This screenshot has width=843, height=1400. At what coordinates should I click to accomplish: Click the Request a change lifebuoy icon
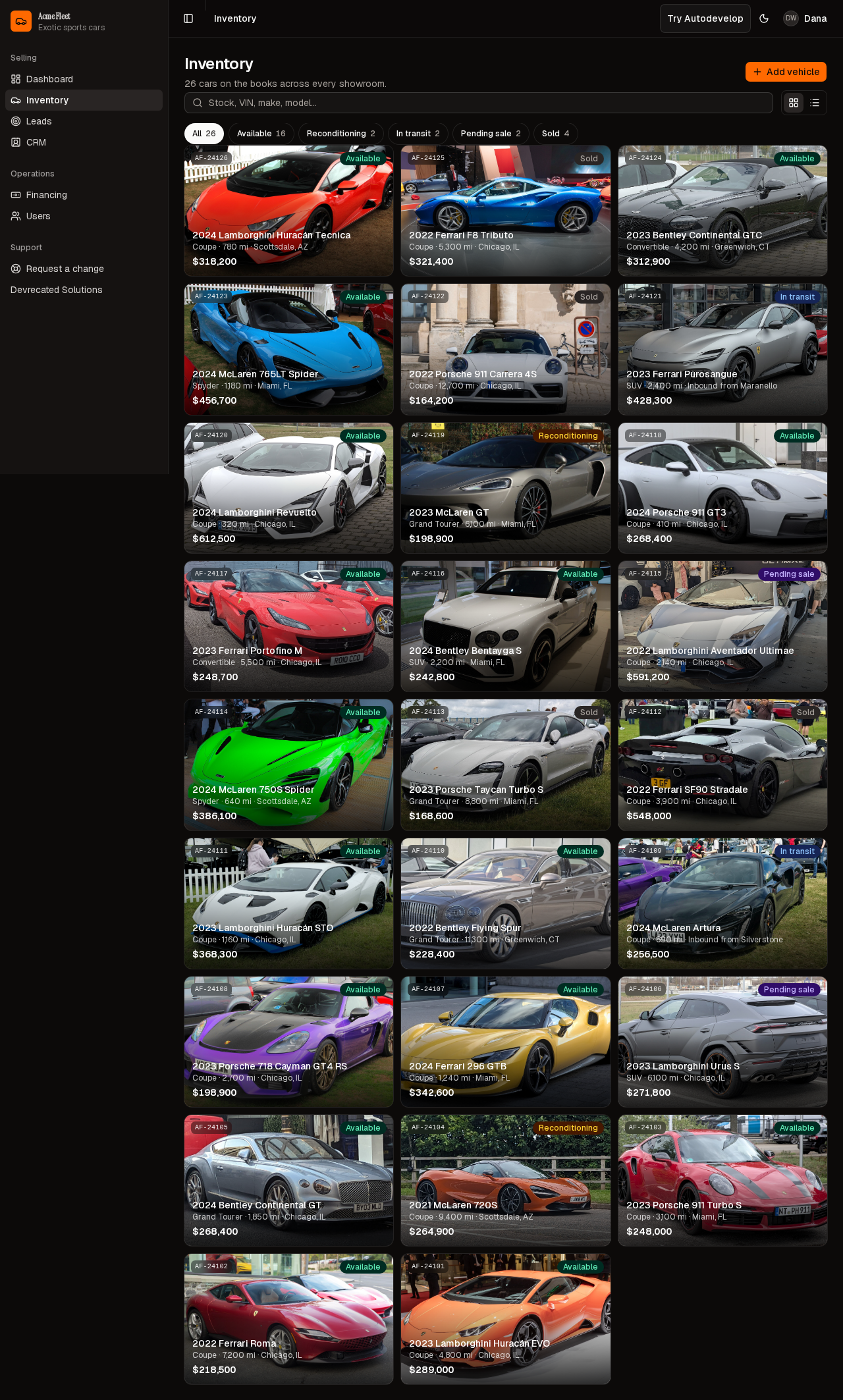[x=16, y=269]
